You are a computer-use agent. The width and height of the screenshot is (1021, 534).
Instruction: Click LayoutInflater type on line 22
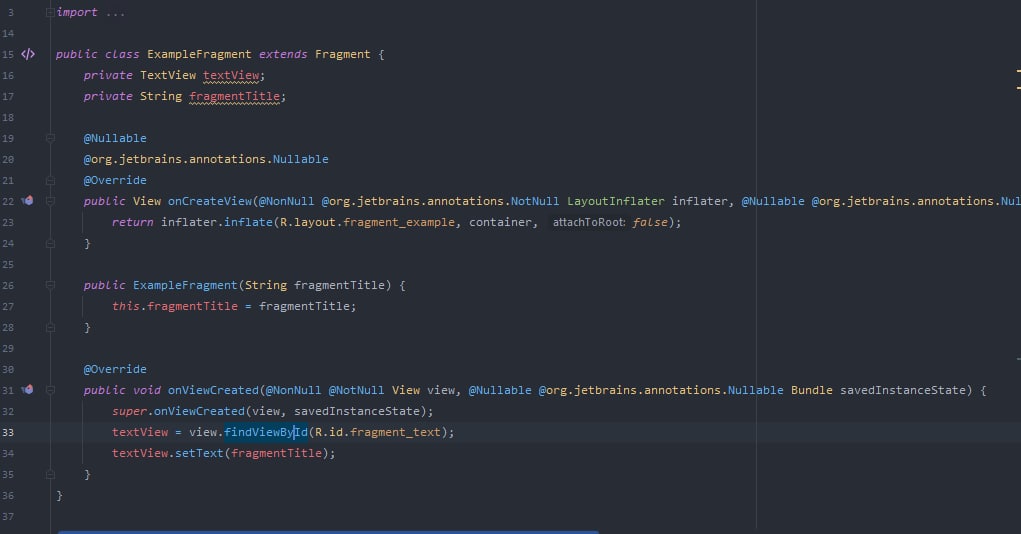(616, 201)
